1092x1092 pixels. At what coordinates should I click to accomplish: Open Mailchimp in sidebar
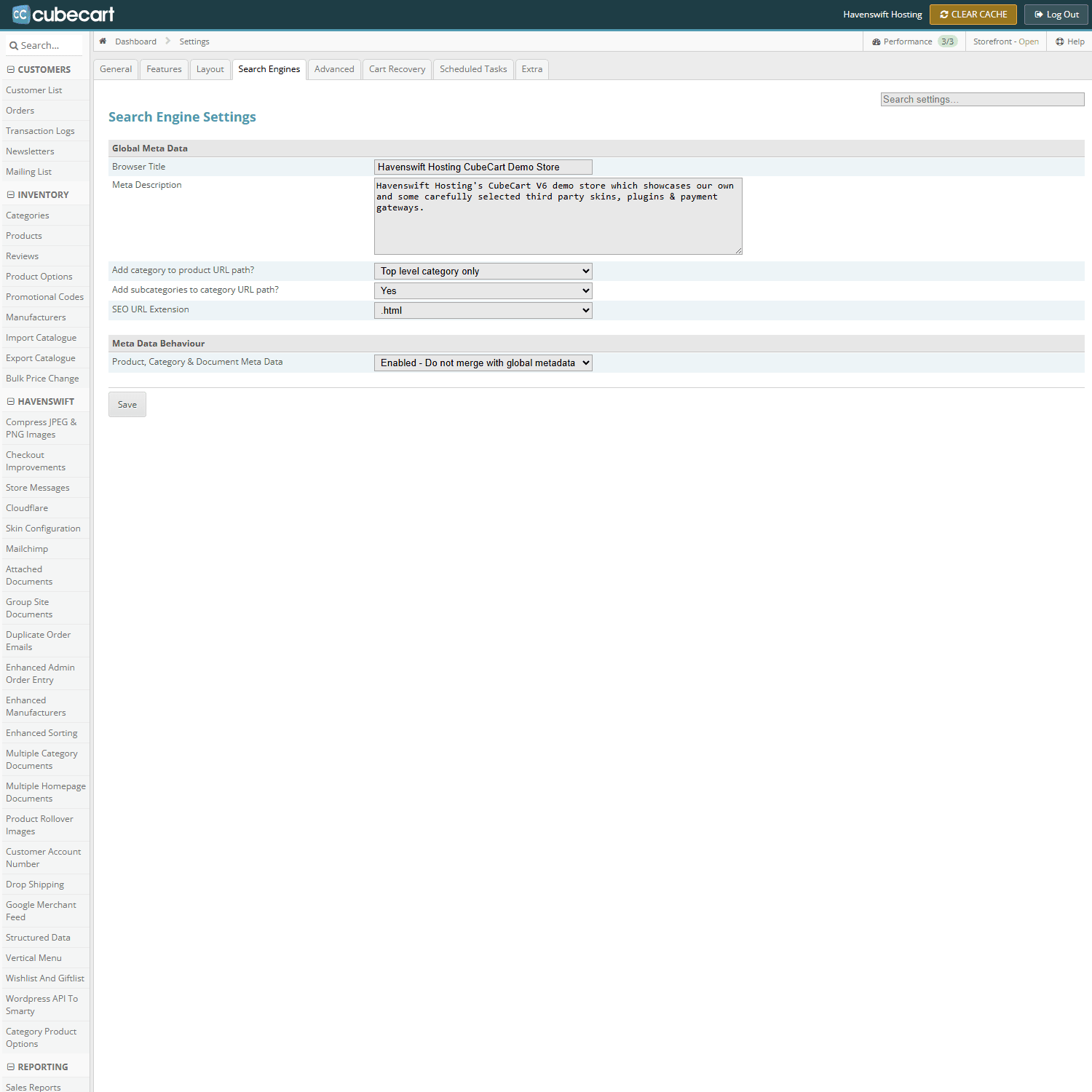coord(27,549)
